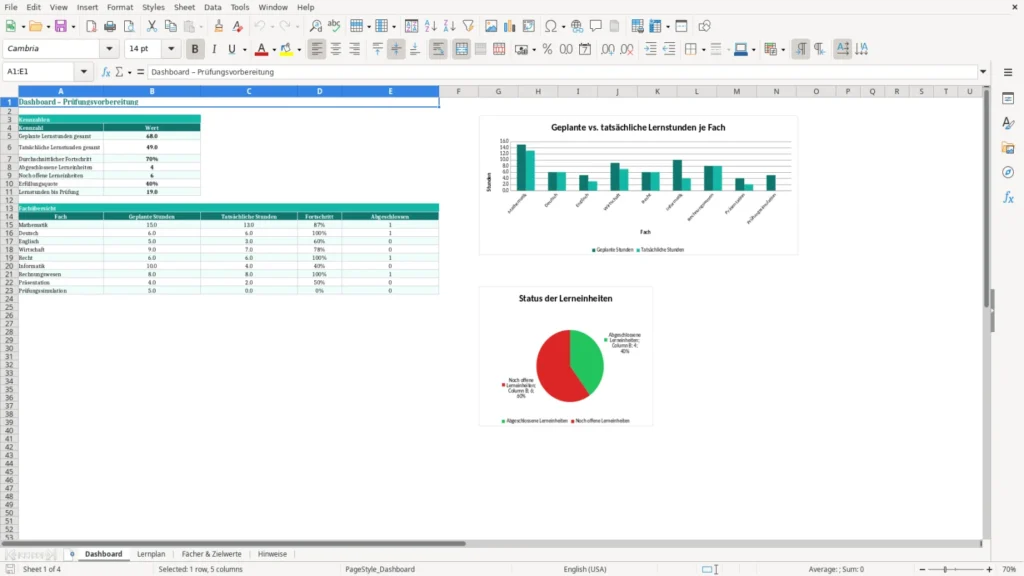Toggle Underline formatting
This screenshot has height=576, width=1024.
(231, 49)
